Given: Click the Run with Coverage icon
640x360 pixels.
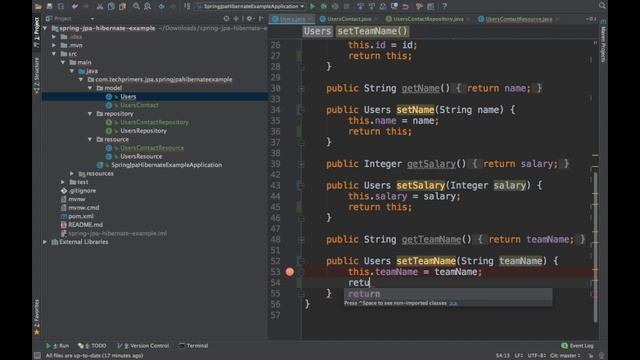Looking at the screenshot, I should (x=335, y=6).
